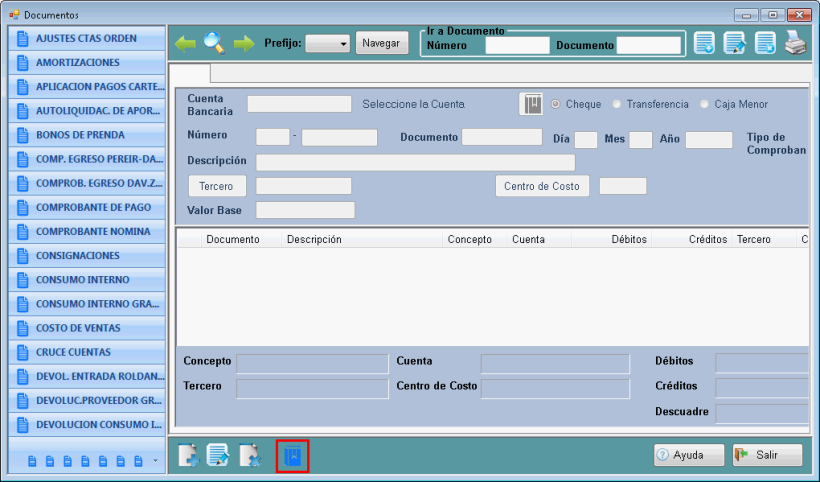The height and width of the screenshot is (482, 820).
Task: Select the Caja Menor radio button
Action: tap(704, 104)
